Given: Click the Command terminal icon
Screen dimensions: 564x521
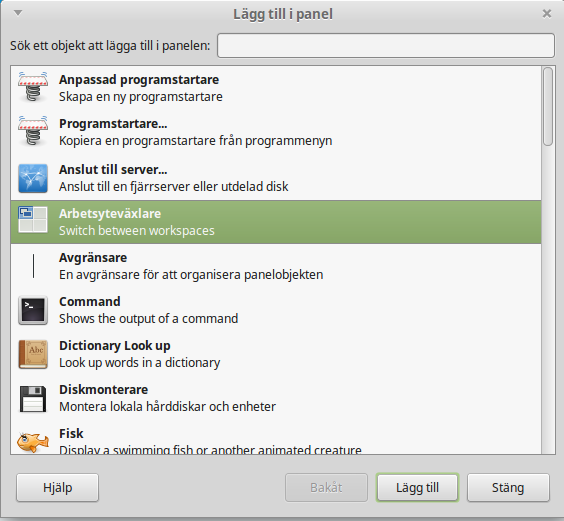Looking at the screenshot, I should click(33, 310).
